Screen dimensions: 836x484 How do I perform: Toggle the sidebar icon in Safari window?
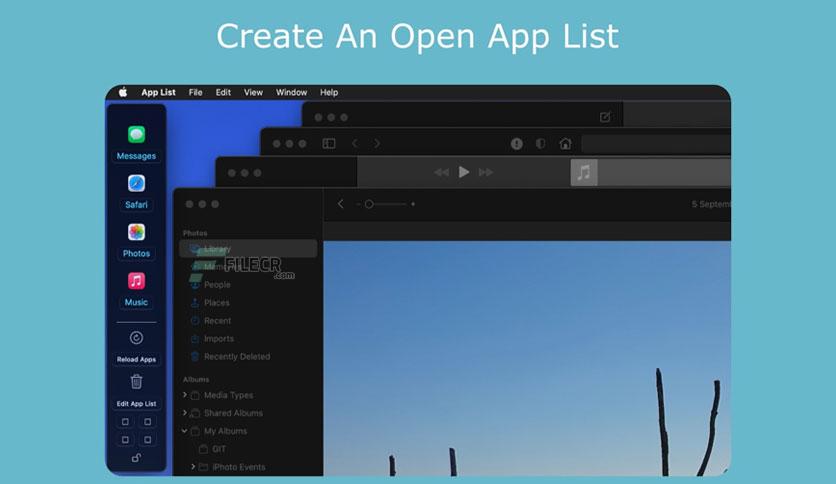329,143
